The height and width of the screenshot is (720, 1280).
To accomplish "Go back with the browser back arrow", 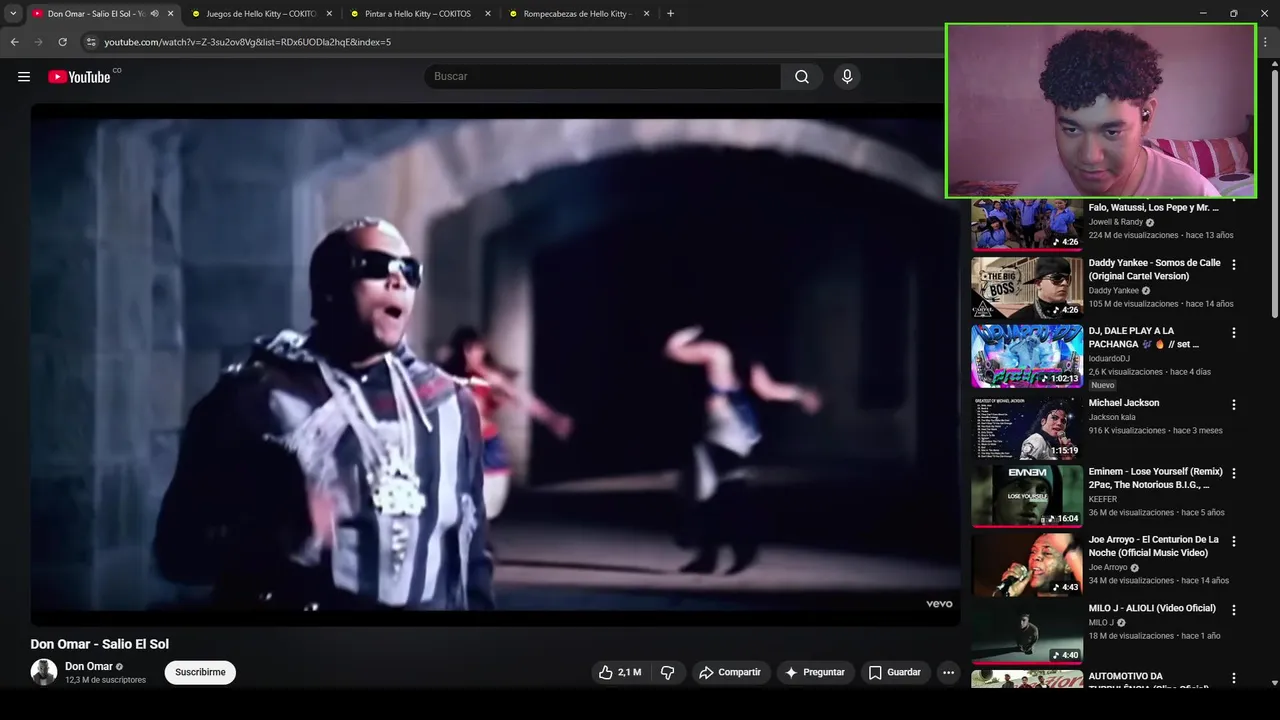I will tap(14, 42).
